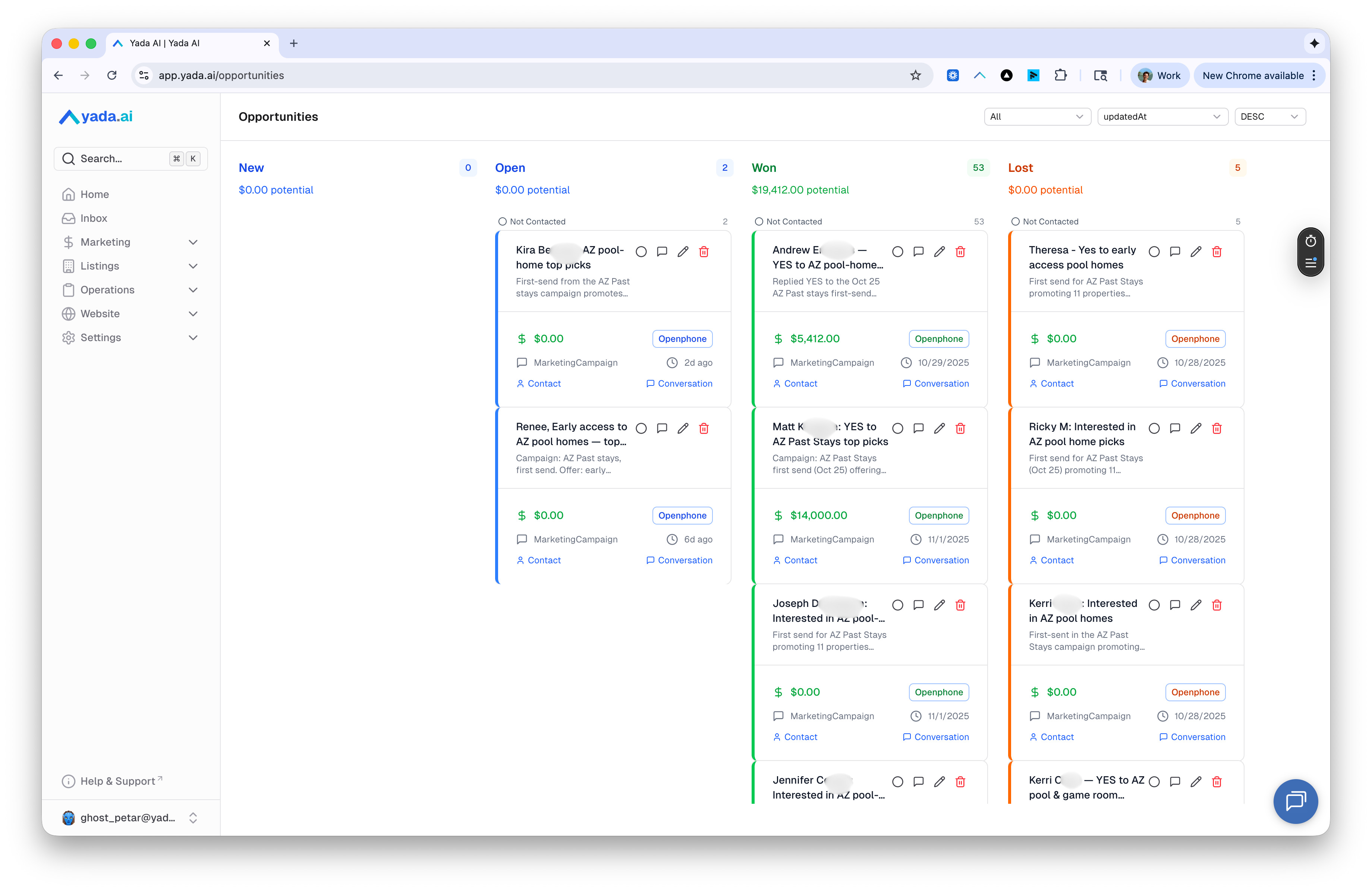Toggle status circle on Matt's Won card
The image size is (1372, 891).
tap(897, 428)
